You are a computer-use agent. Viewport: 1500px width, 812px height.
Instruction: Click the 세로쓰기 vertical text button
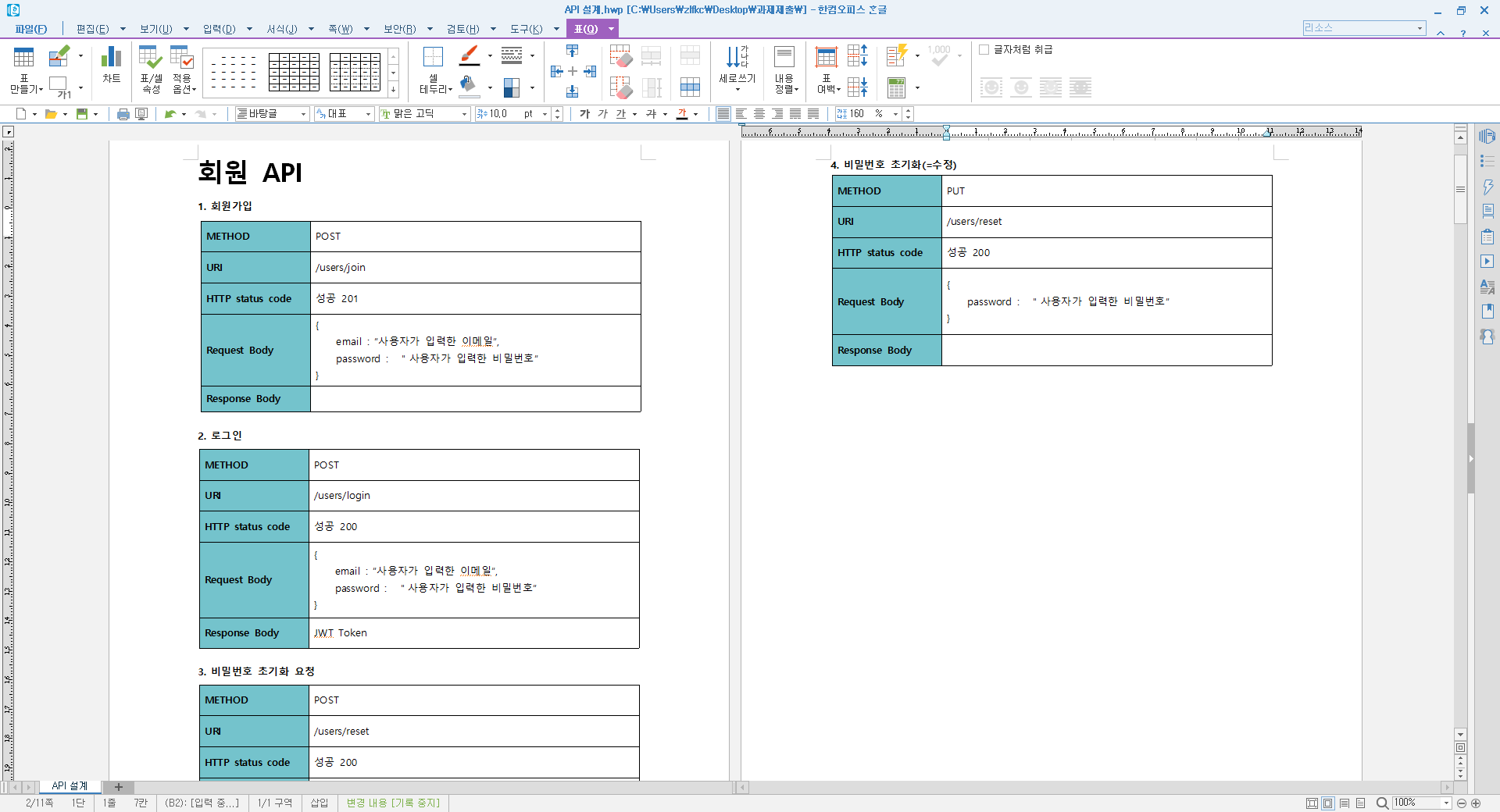coord(737,68)
